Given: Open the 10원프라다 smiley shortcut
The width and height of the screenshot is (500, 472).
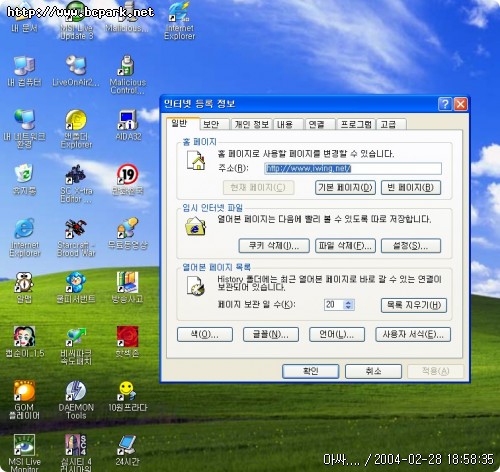Looking at the screenshot, I should click(x=128, y=396).
